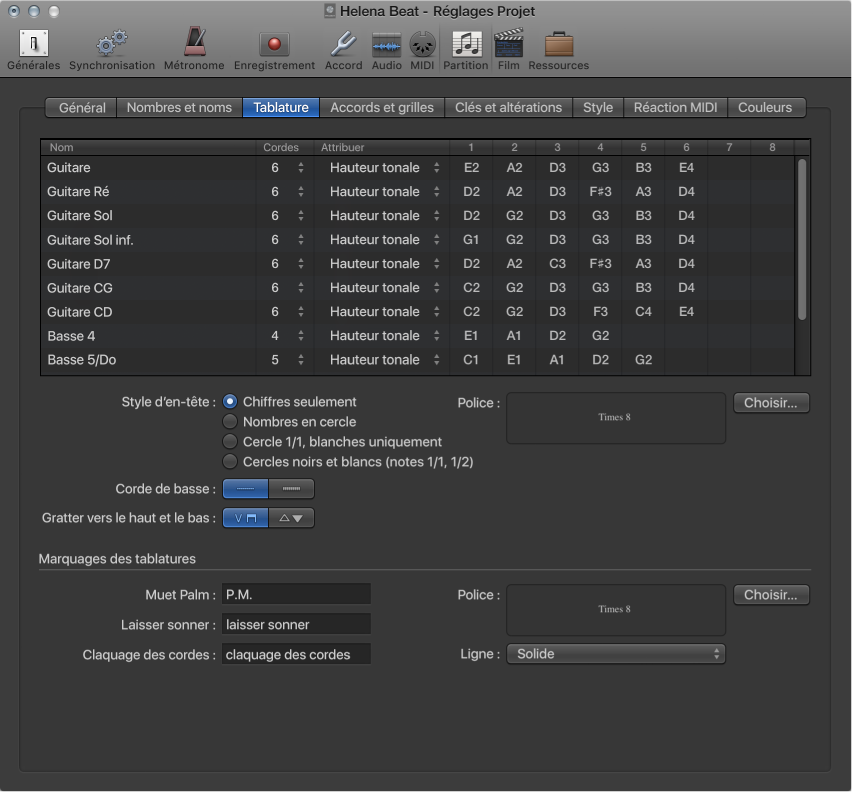Viewport: 854px width, 794px height.
Task: Change Cordes stepper for Guitare D7
Action: [301, 264]
